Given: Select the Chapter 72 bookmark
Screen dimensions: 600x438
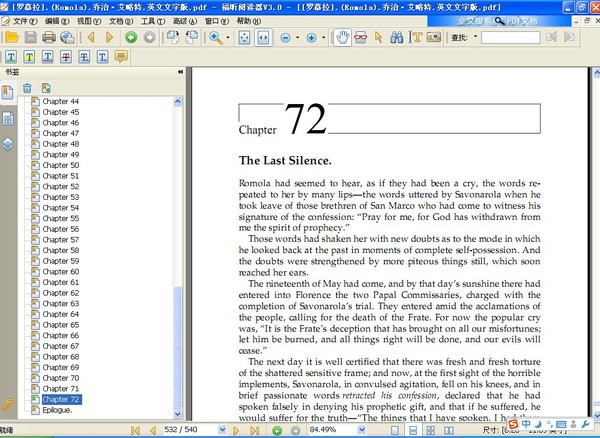Looking at the screenshot, I should (x=61, y=399).
